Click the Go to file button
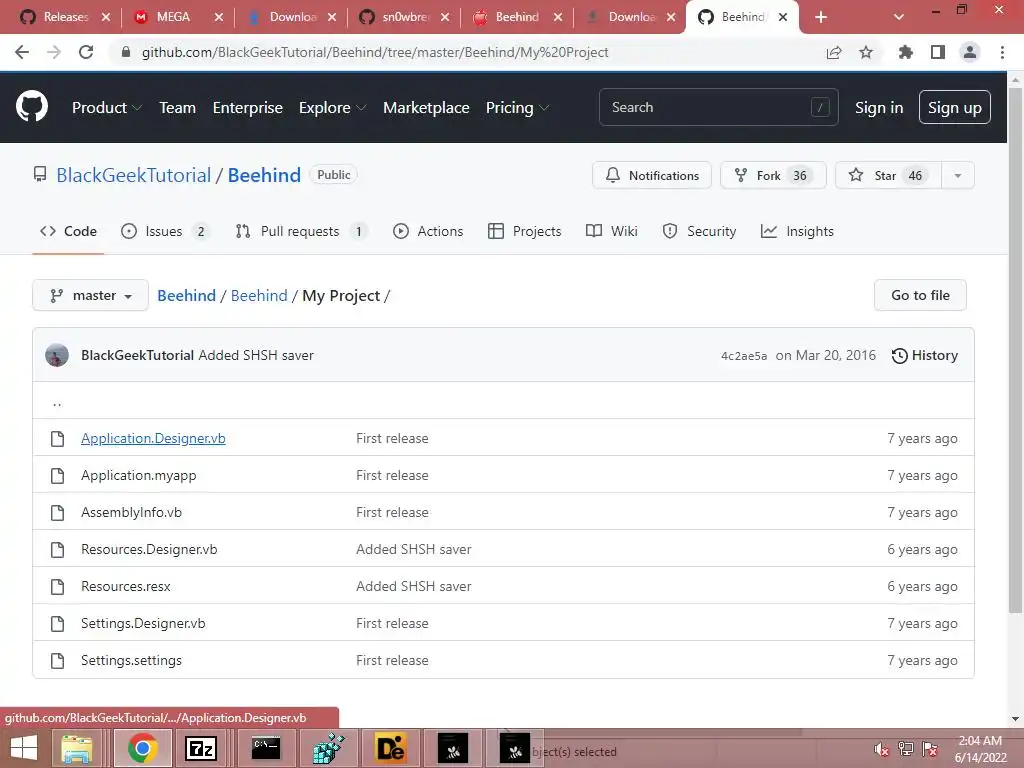This screenshot has width=1024, height=768. click(920, 295)
